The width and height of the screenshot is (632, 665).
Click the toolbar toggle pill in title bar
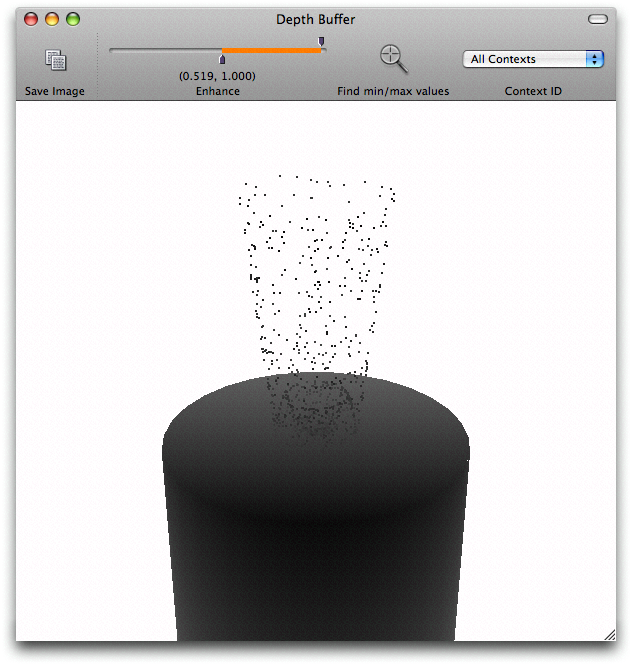597,19
